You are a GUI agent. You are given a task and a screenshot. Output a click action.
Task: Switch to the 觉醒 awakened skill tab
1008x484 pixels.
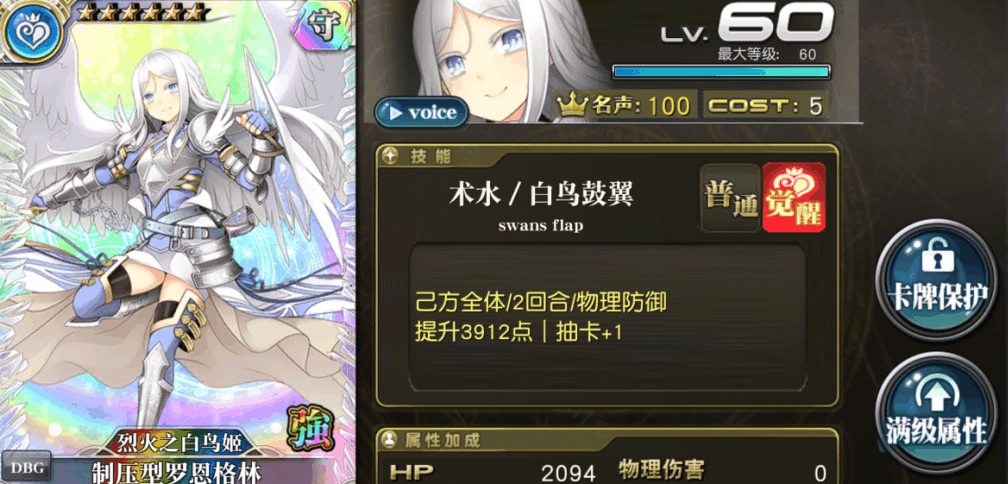(794, 198)
